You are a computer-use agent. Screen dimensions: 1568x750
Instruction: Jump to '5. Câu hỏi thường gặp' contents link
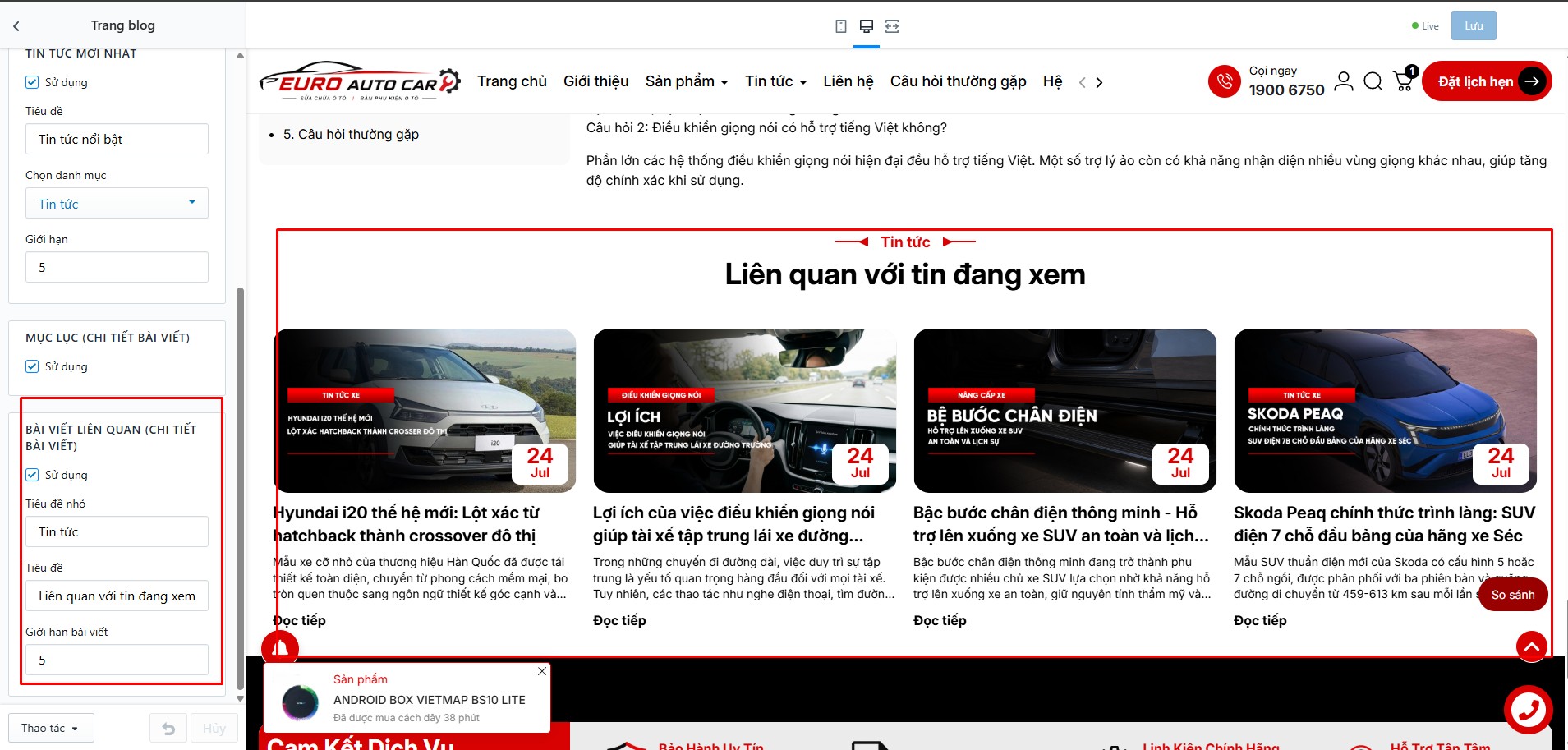(351, 134)
